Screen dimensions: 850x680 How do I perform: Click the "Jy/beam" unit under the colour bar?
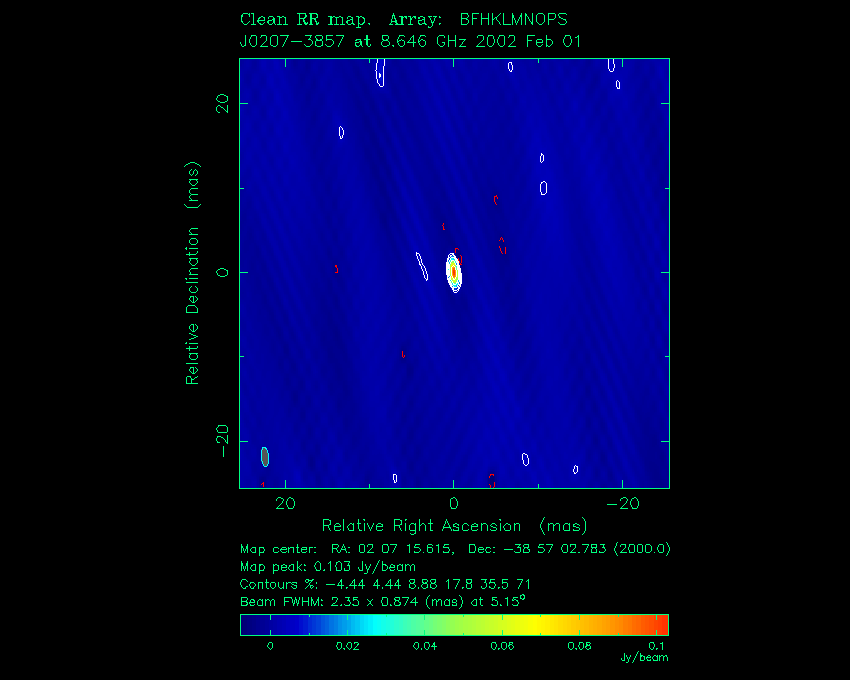click(644, 658)
